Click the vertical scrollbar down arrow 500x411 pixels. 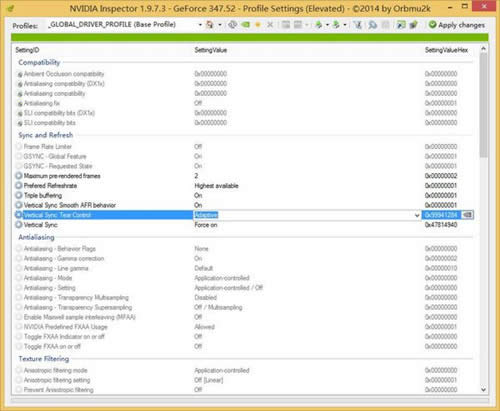[x=483, y=389]
